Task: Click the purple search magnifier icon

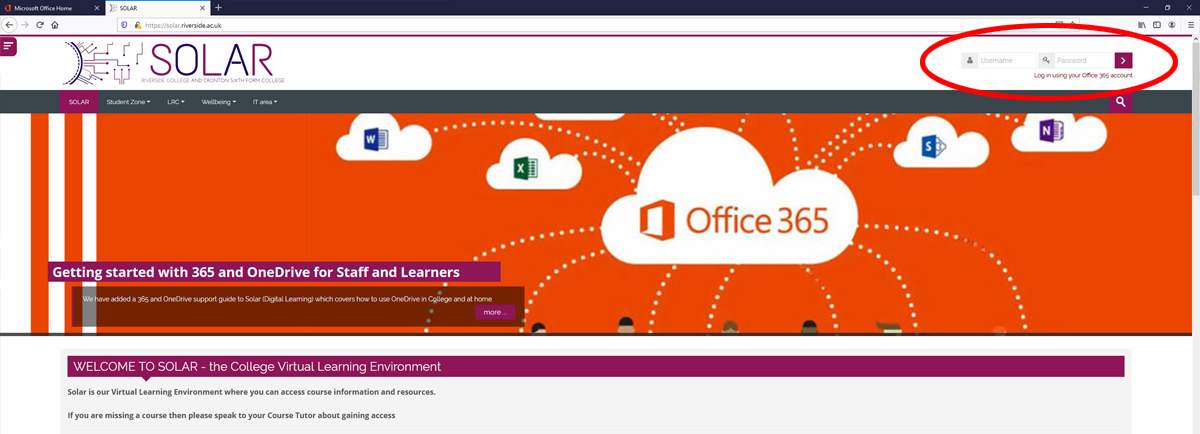Action: (x=1121, y=102)
